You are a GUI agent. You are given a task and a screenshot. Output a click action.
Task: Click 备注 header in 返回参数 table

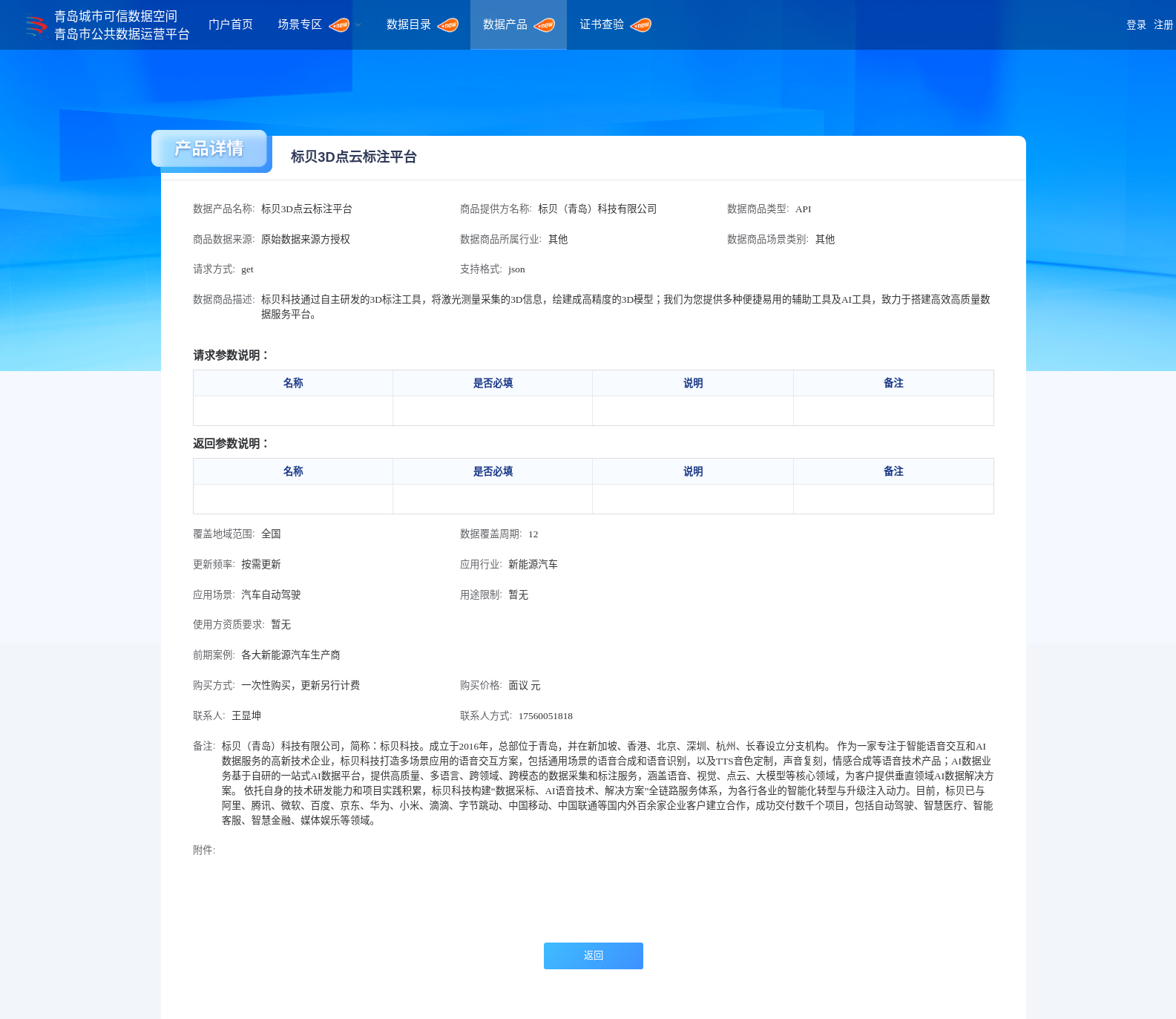893,471
